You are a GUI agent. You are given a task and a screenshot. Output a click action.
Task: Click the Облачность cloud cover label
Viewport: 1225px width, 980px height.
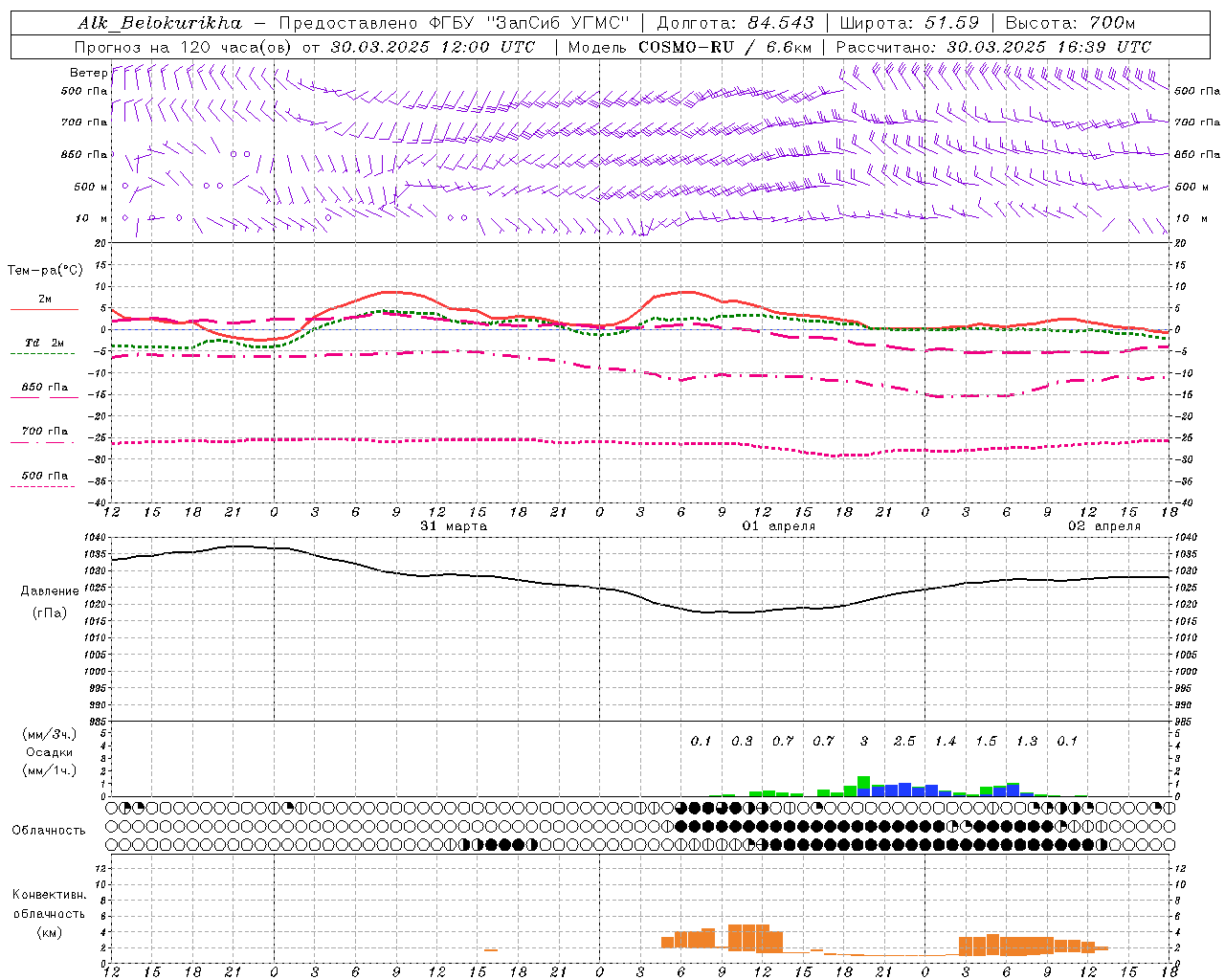click(x=49, y=830)
